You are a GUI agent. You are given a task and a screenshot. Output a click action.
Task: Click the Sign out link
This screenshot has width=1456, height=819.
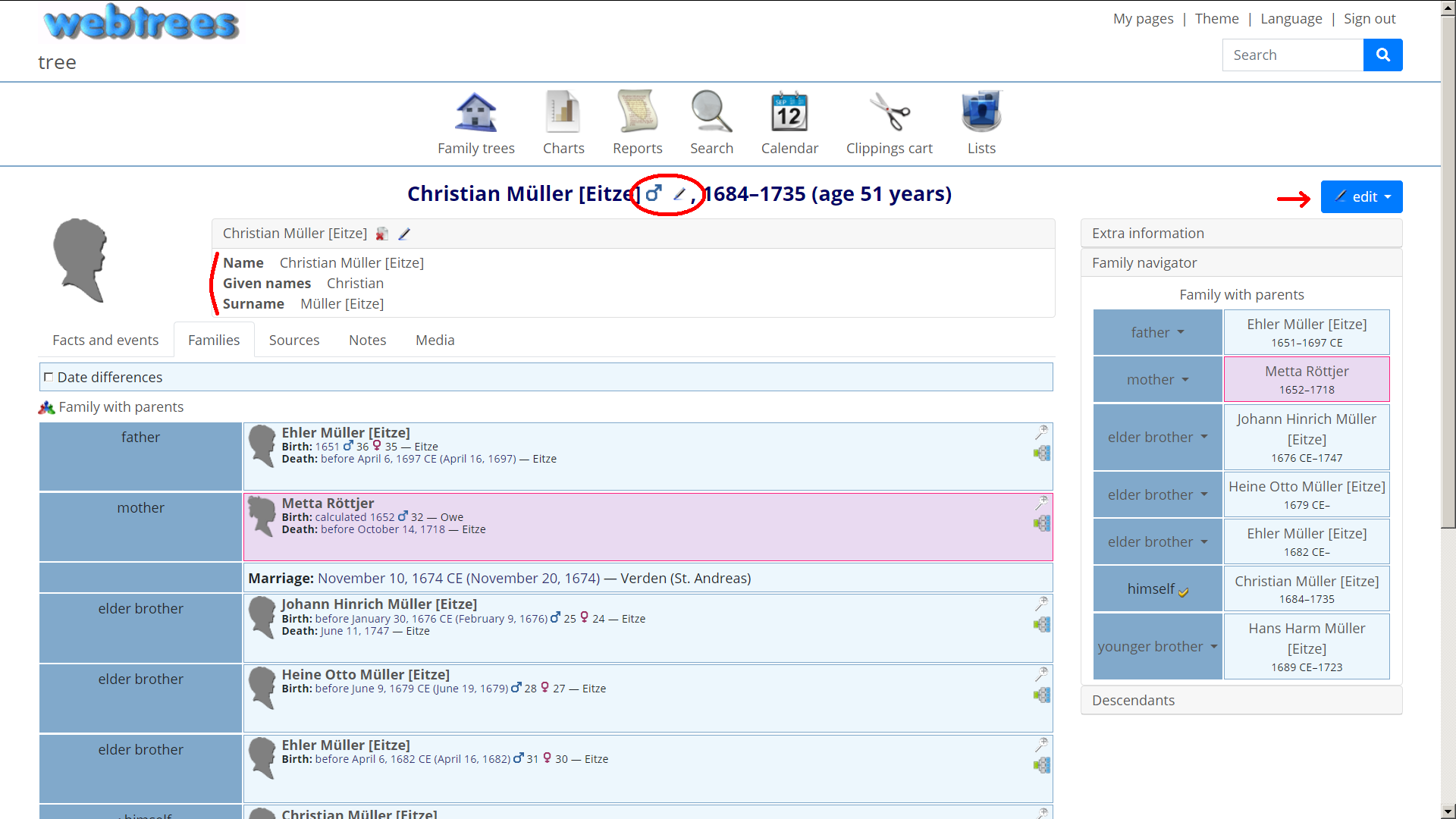point(1369,19)
